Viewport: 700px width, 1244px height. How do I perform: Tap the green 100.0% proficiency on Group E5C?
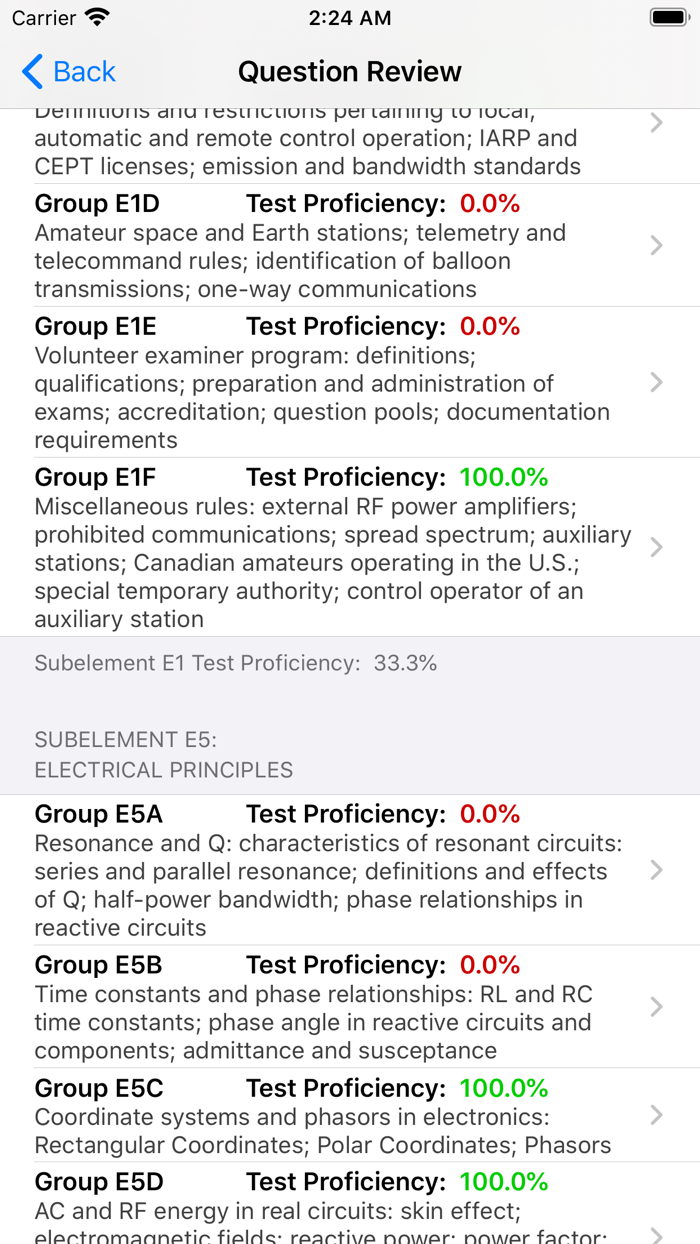(504, 1088)
